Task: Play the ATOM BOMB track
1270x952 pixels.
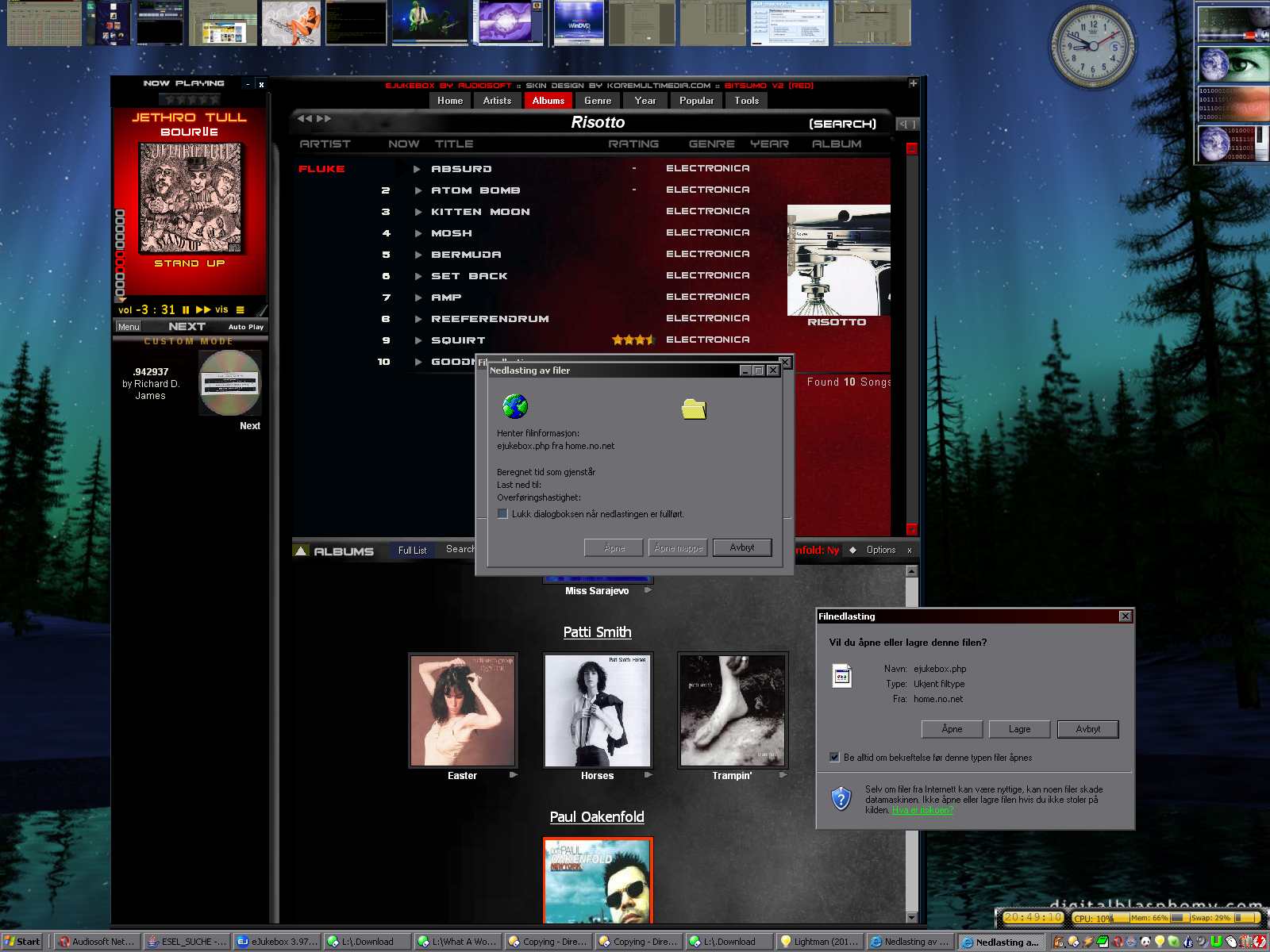Action: pyautogui.click(x=418, y=190)
